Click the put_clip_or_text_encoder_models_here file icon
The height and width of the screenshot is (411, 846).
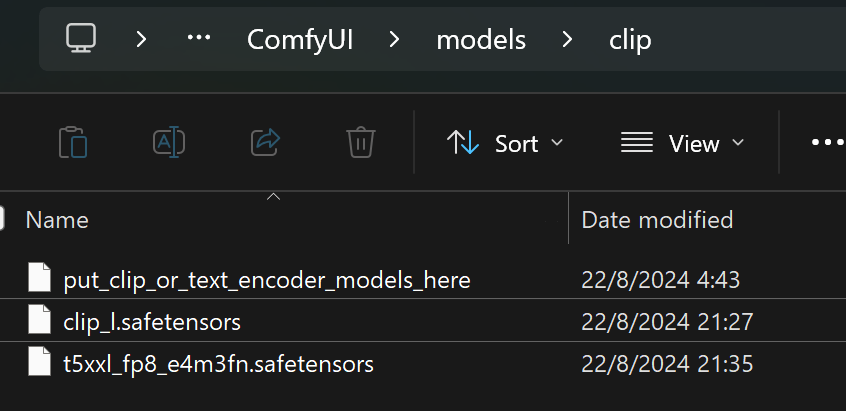(39, 277)
